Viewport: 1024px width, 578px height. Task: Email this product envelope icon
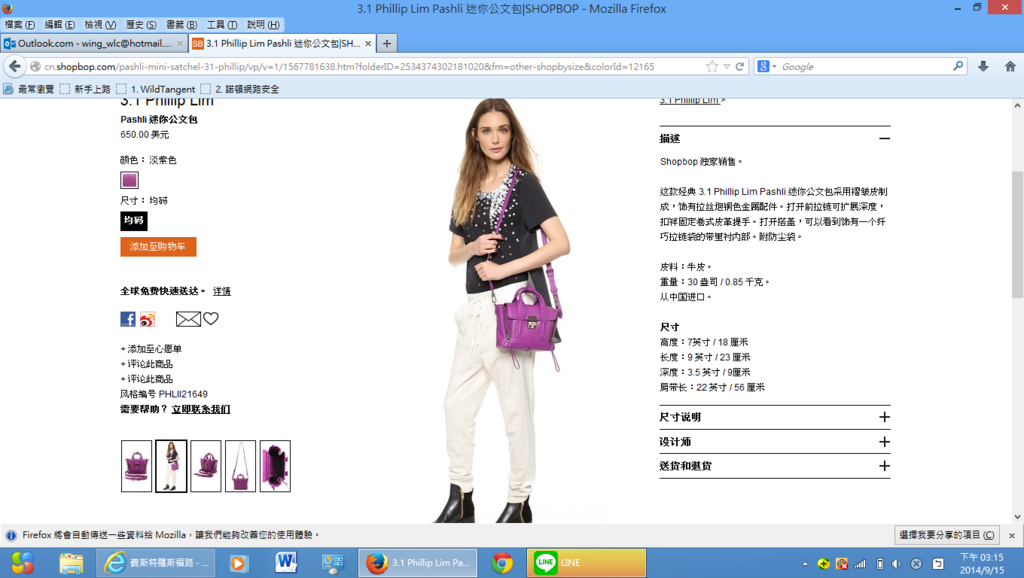pyautogui.click(x=188, y=319)
